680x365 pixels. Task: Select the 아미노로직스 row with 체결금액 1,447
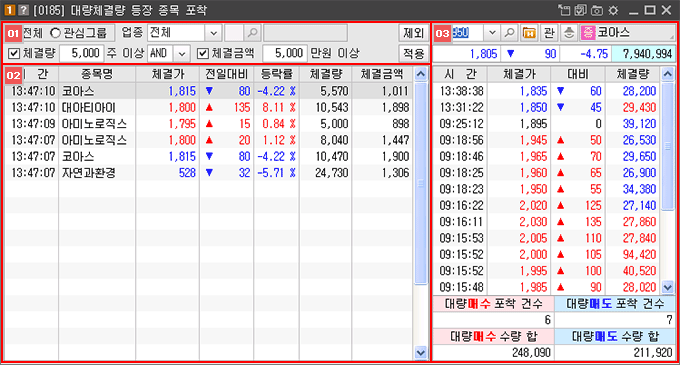pyautogui.click(x=209, y=140)
